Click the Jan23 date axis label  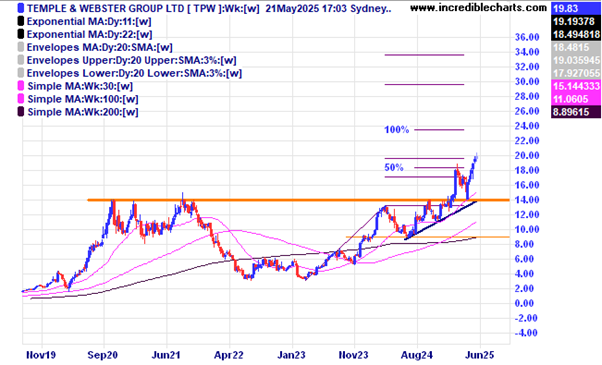291,355
